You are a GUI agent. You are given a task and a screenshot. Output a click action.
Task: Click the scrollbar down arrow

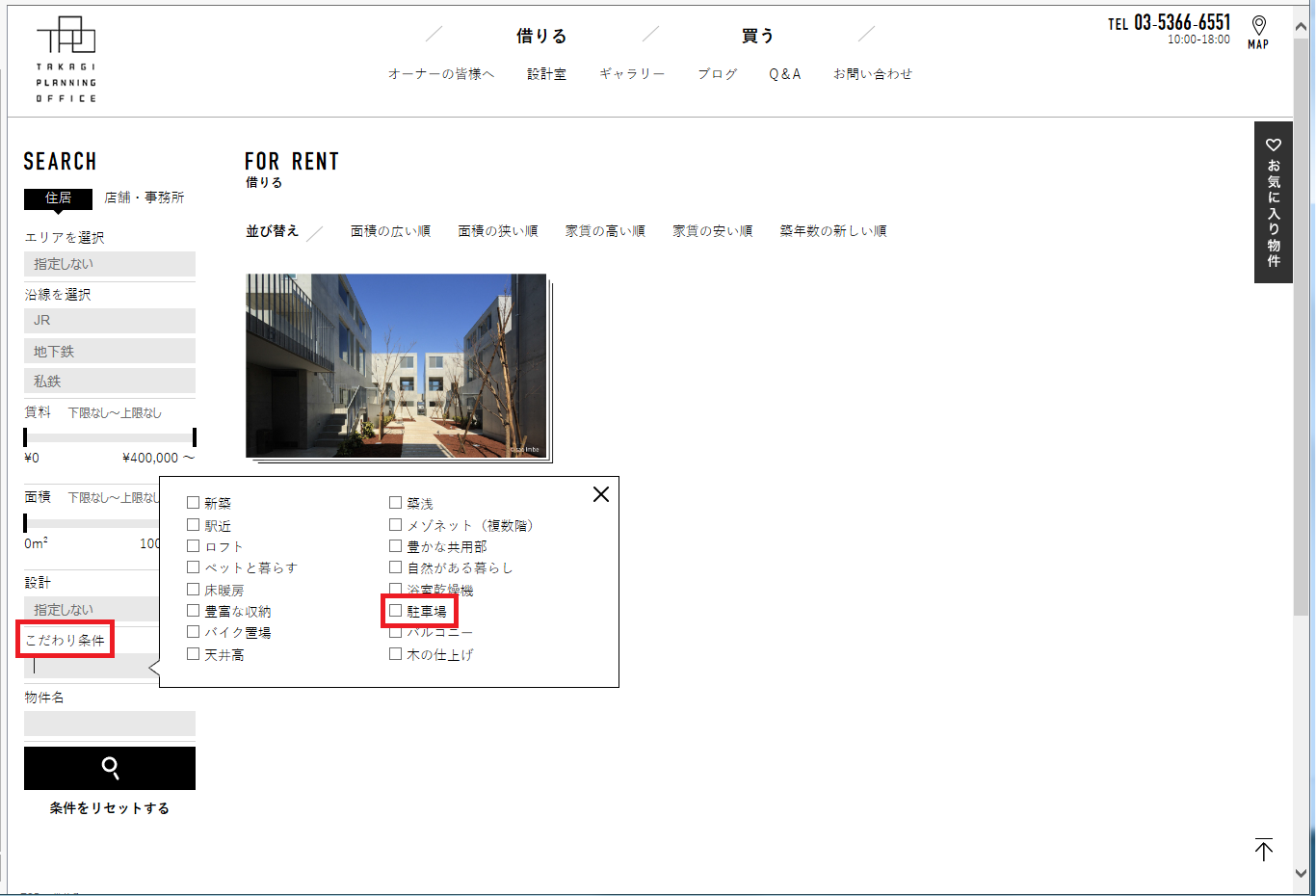pyautogui.click(x=1302, y=873)
